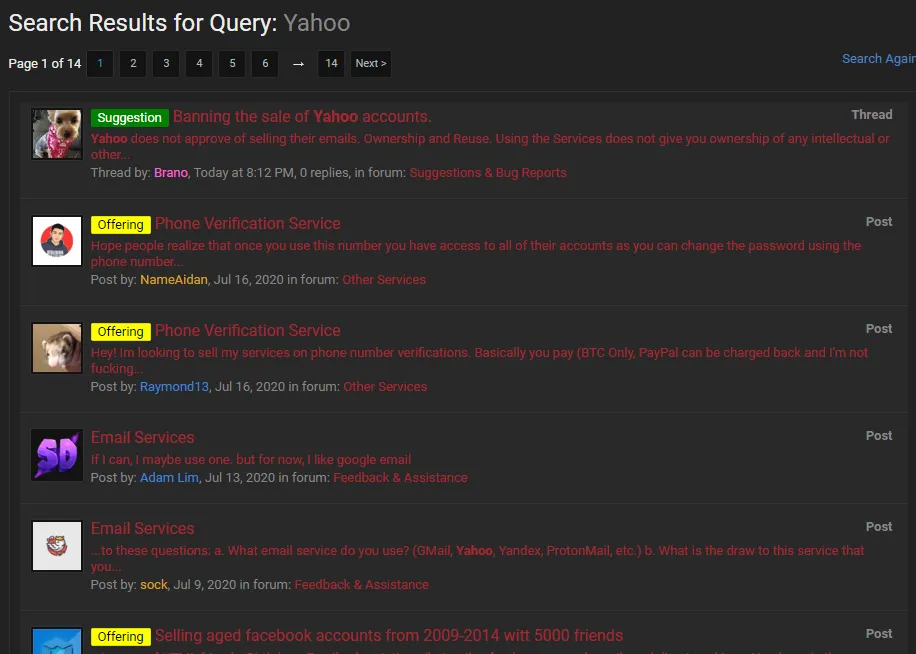Click 'Post' type label on facebook accounts result

pos(879,633)
